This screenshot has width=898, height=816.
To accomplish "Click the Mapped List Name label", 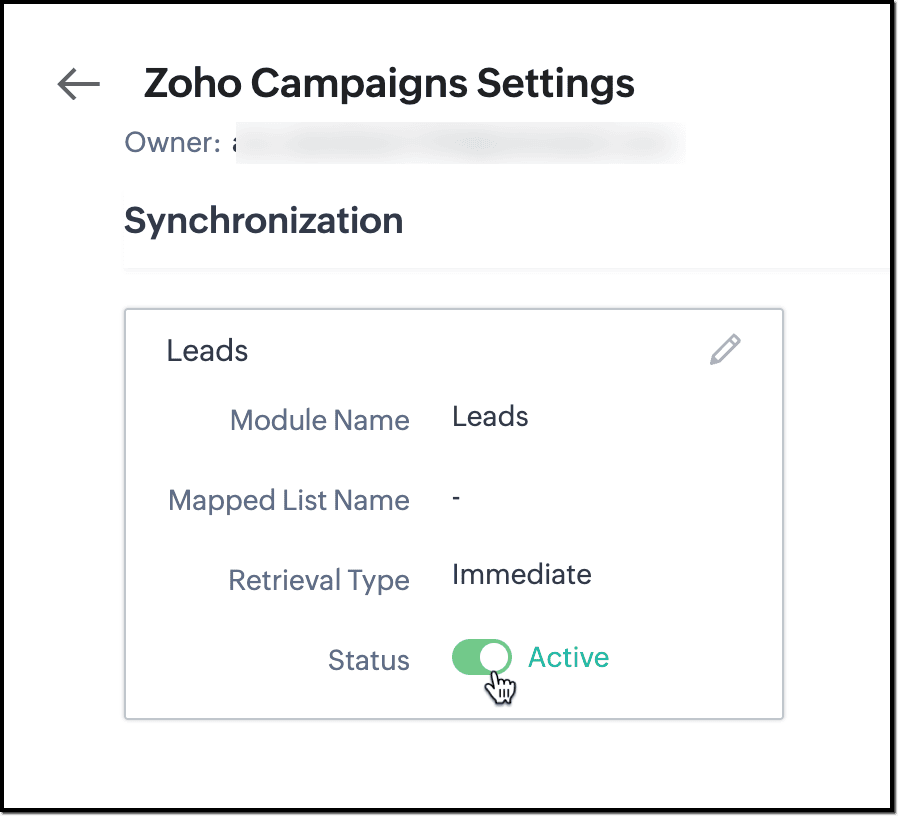I will pyautogui.click(x=289, y=500).
